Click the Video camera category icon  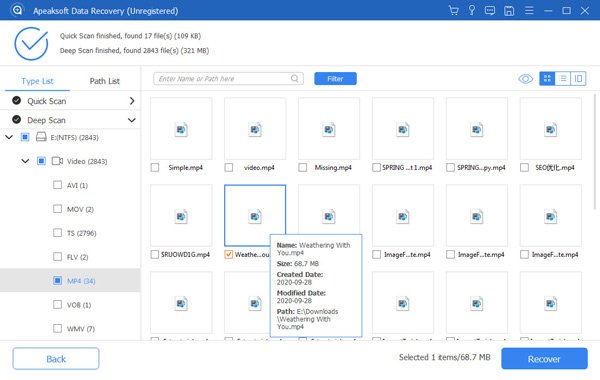(57, 161)
